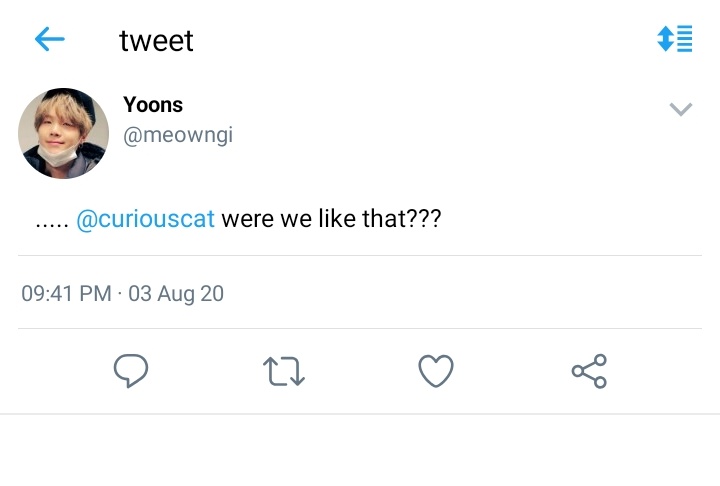The image size is (720, 486).
Task: Follow the @curiouscat mention link
Action: [x=146, y=219]
